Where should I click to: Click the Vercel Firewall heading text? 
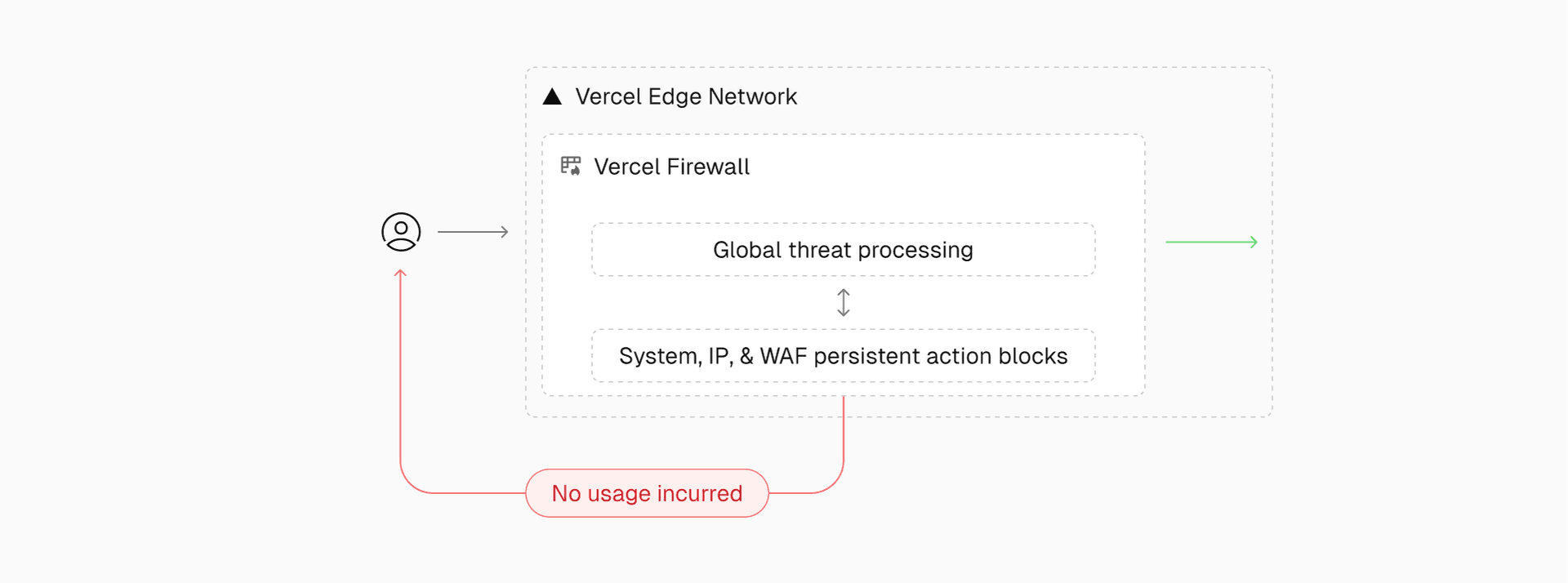[x=670, y=167]
